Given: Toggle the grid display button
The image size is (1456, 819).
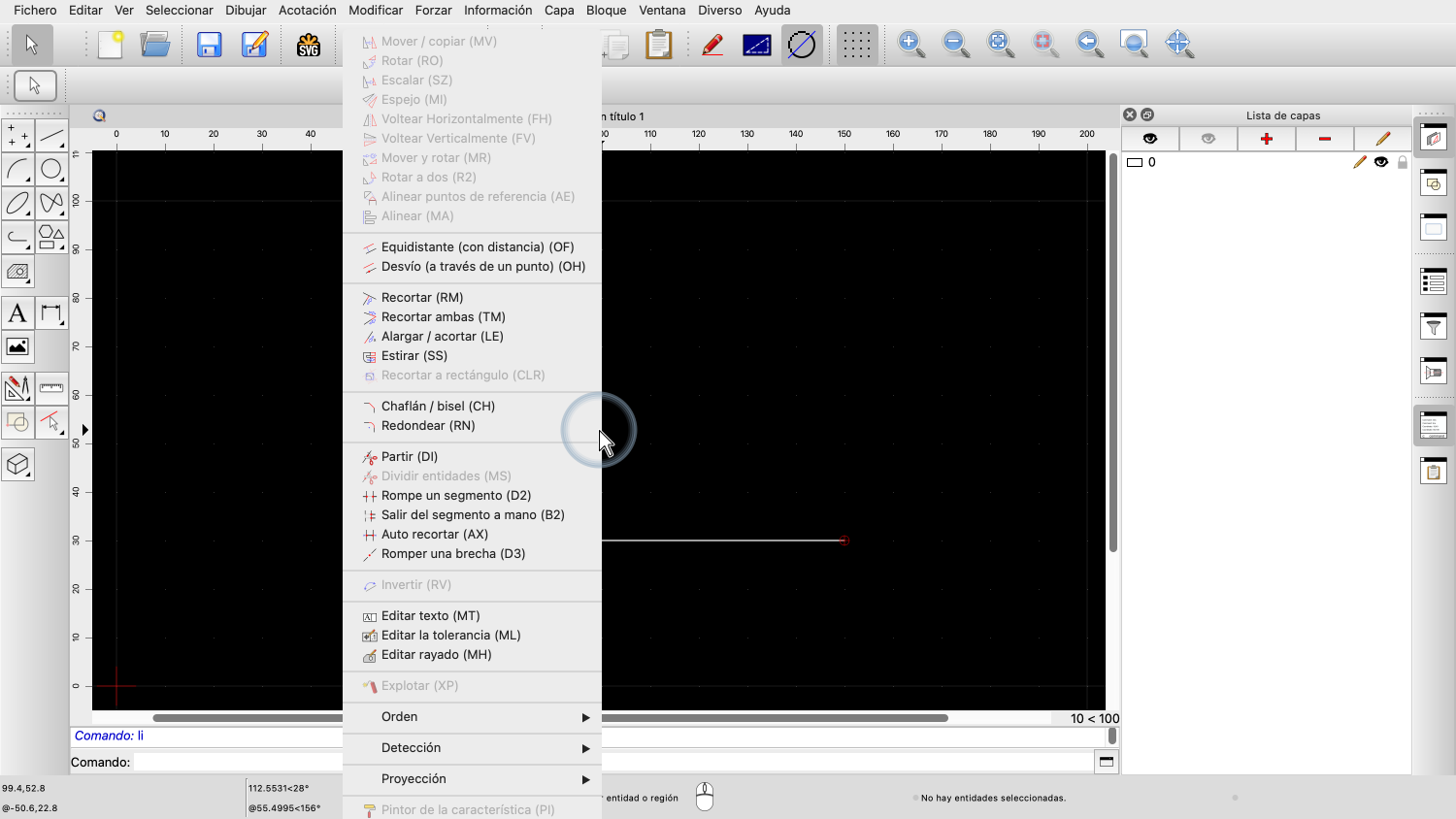Looking at the screenshot, I should point(855,45).
